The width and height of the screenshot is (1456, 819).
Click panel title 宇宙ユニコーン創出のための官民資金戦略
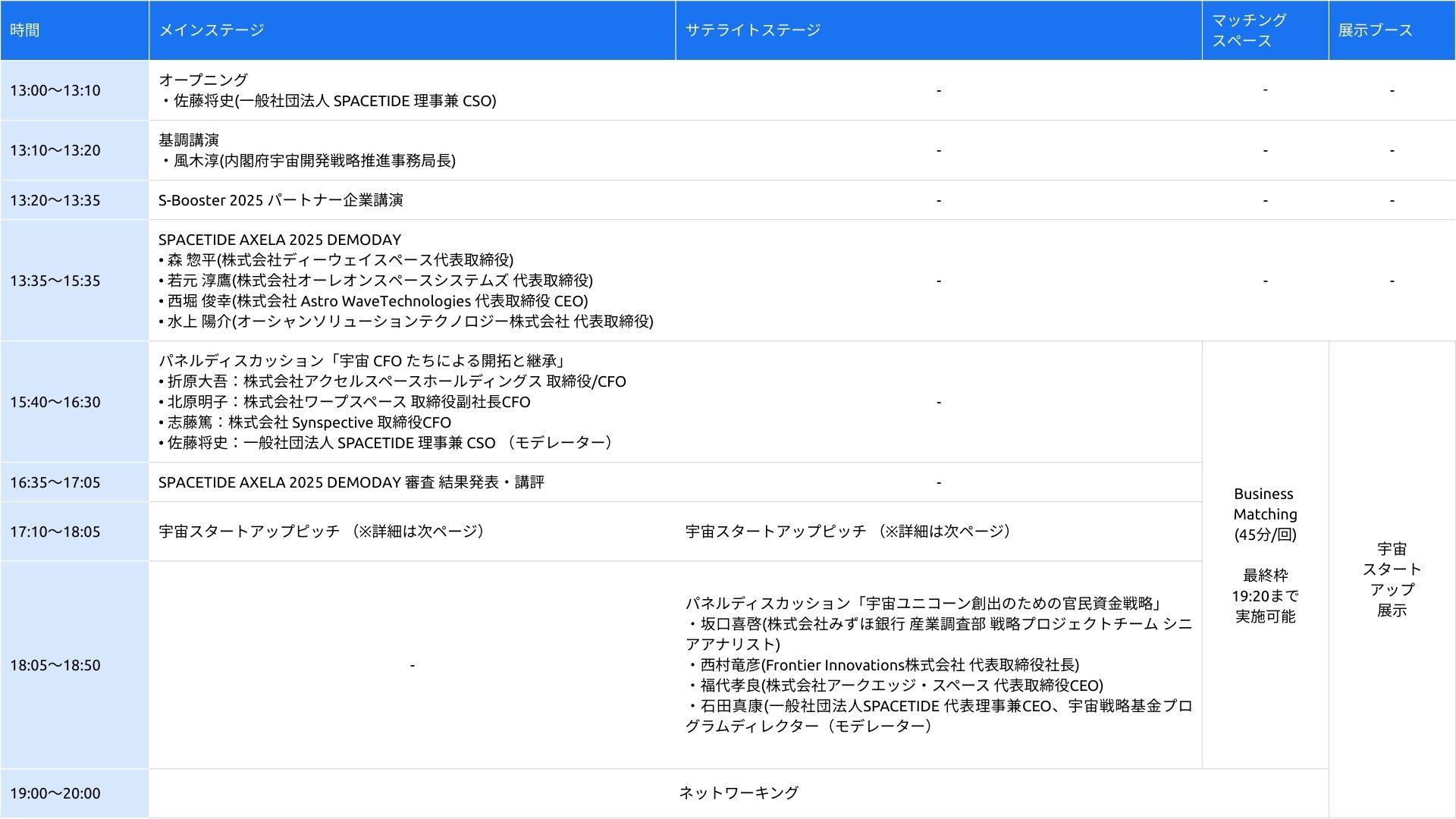coord(924,604)
